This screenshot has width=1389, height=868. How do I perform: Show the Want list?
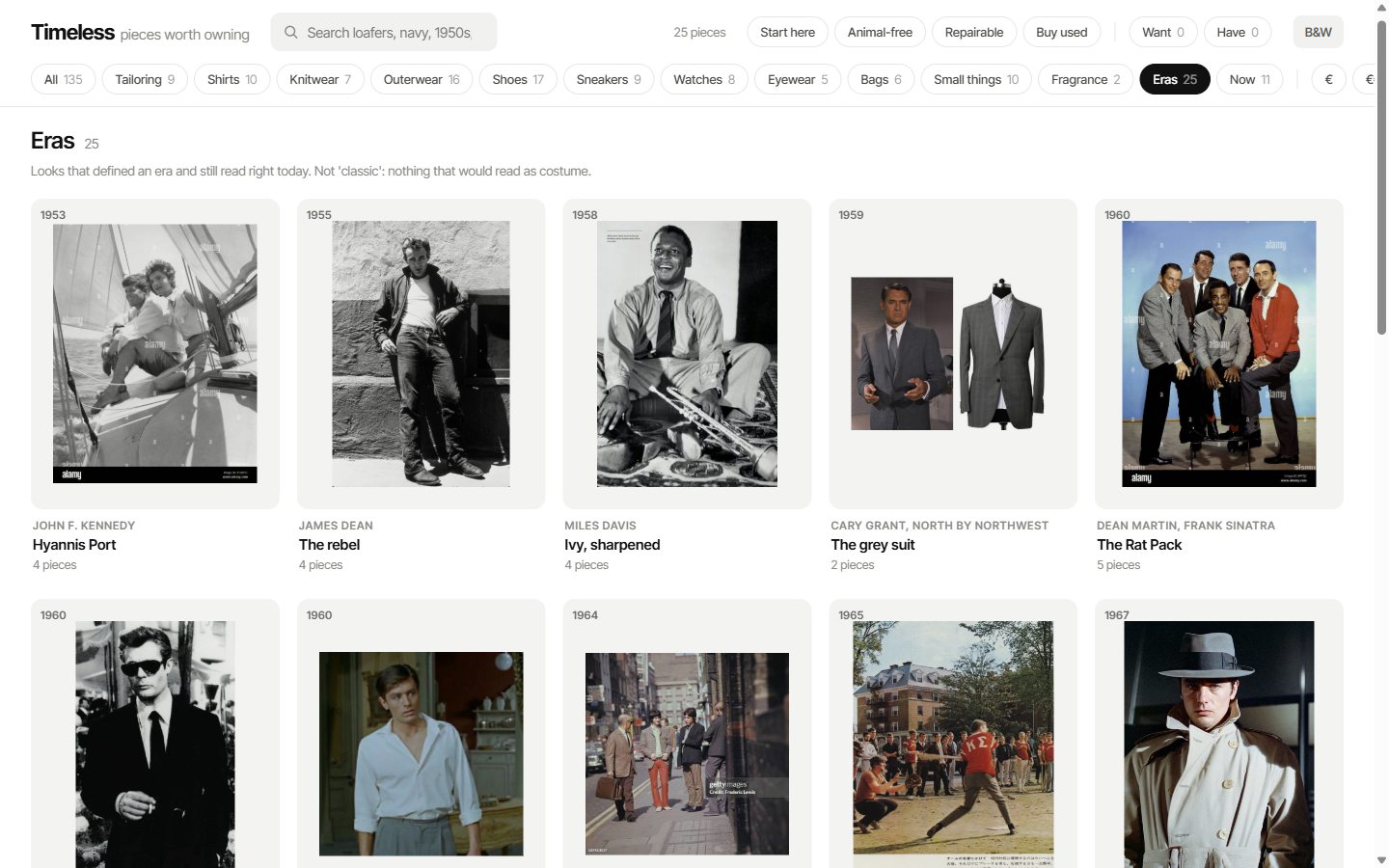[1163, 32]
